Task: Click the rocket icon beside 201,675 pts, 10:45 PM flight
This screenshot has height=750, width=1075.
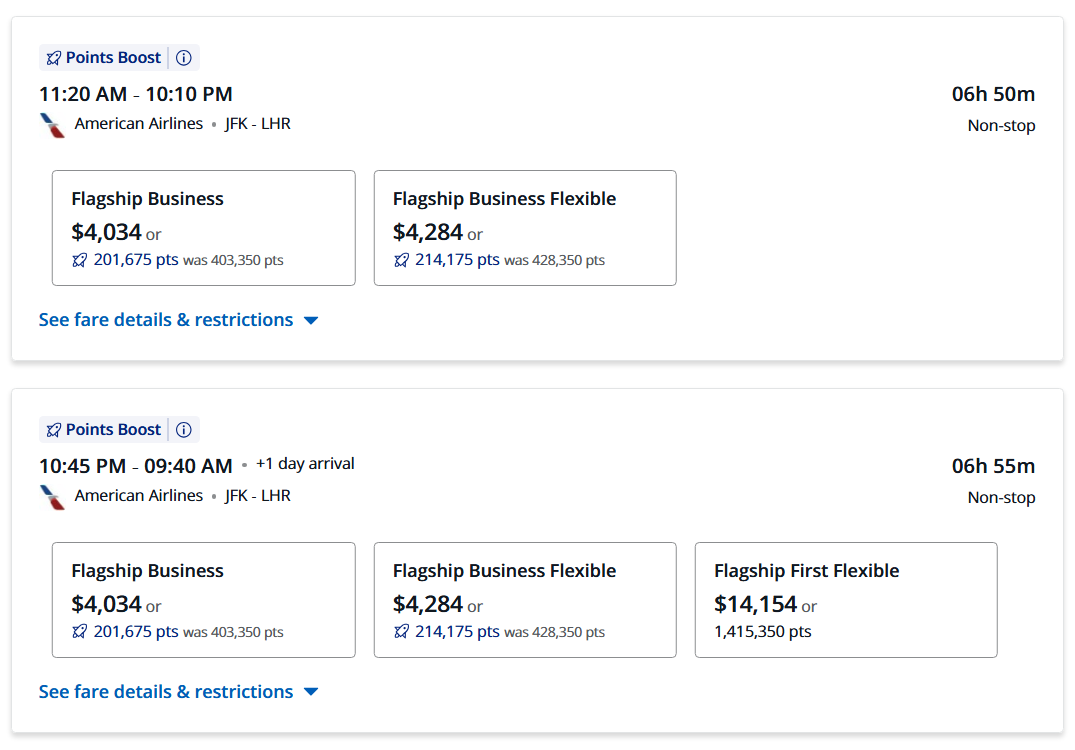Action: pyautogui.click(x=80, y=632)
